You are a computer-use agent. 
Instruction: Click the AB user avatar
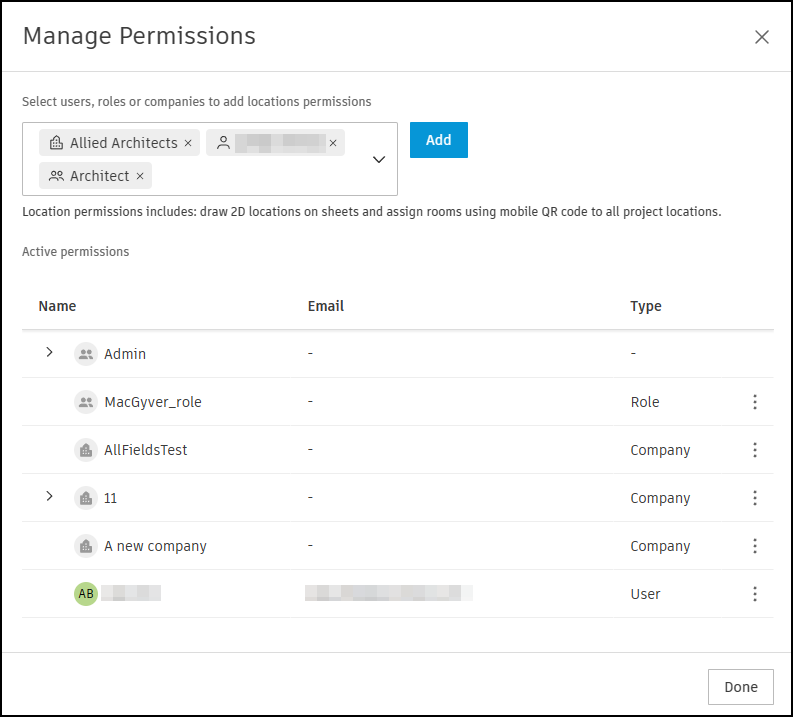(x=86, y=594)
